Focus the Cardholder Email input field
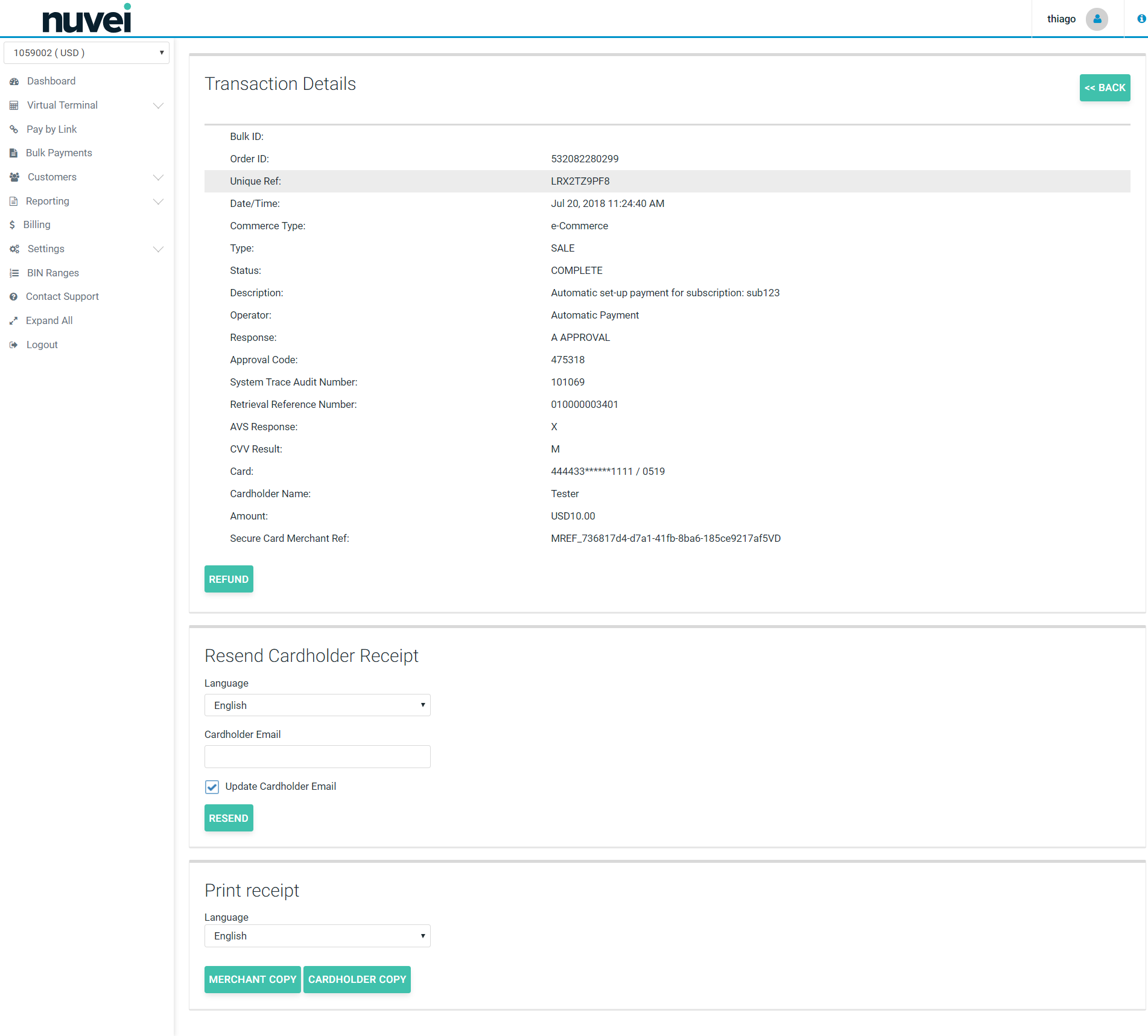This screenshot has height=1036, width=1148. 317,757
